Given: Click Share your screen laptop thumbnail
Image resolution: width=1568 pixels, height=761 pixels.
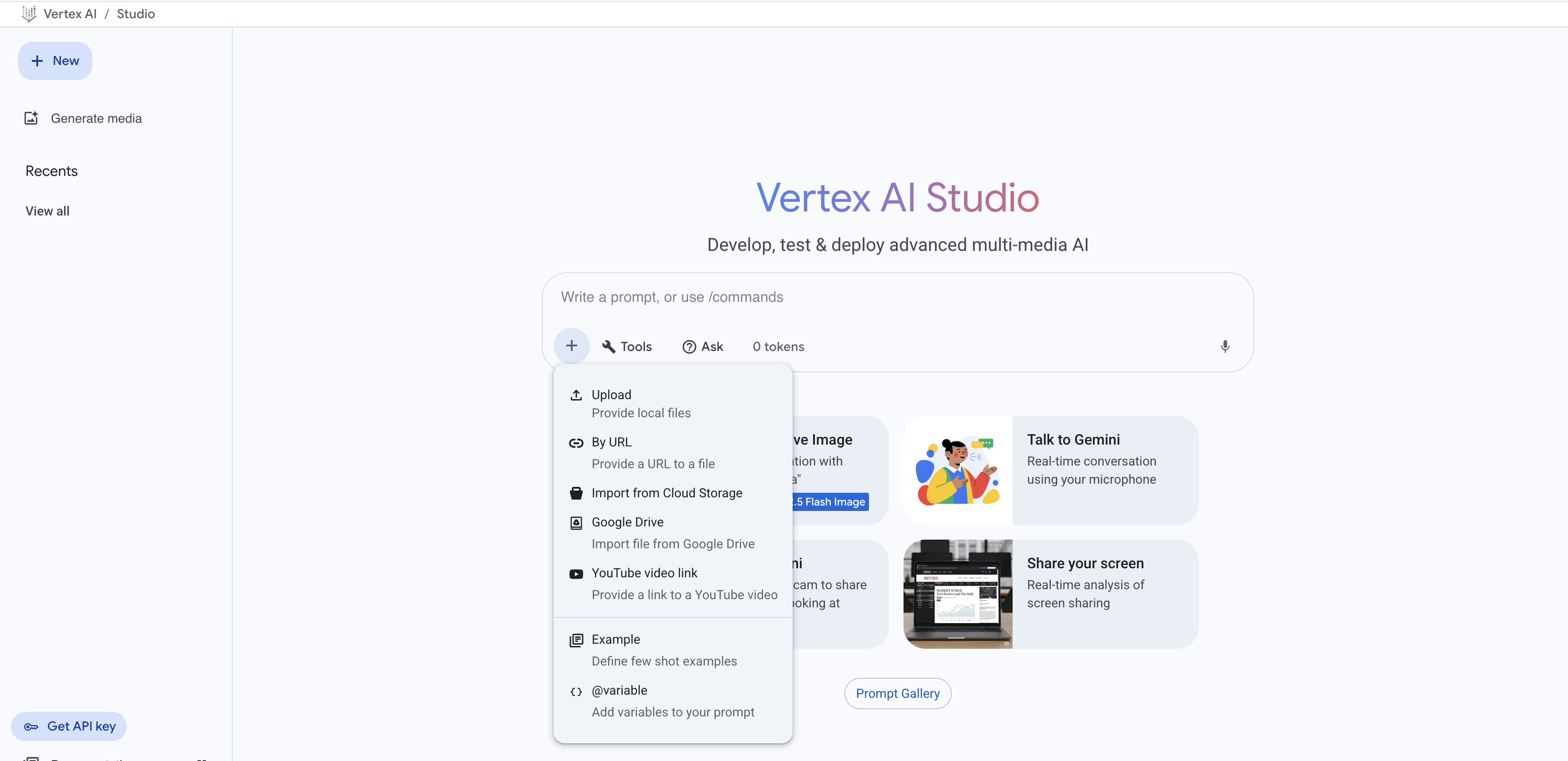Looking at the screenshot, I should [x=958, y=594].
